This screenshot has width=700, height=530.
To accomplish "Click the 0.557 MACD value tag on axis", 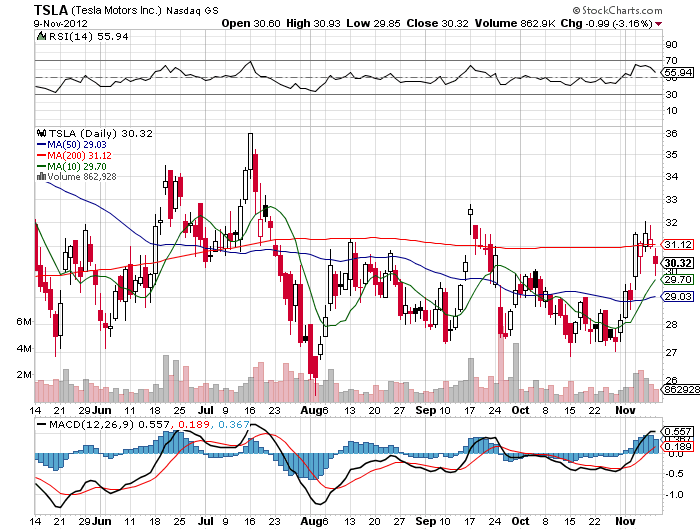I will click(678, 431).
